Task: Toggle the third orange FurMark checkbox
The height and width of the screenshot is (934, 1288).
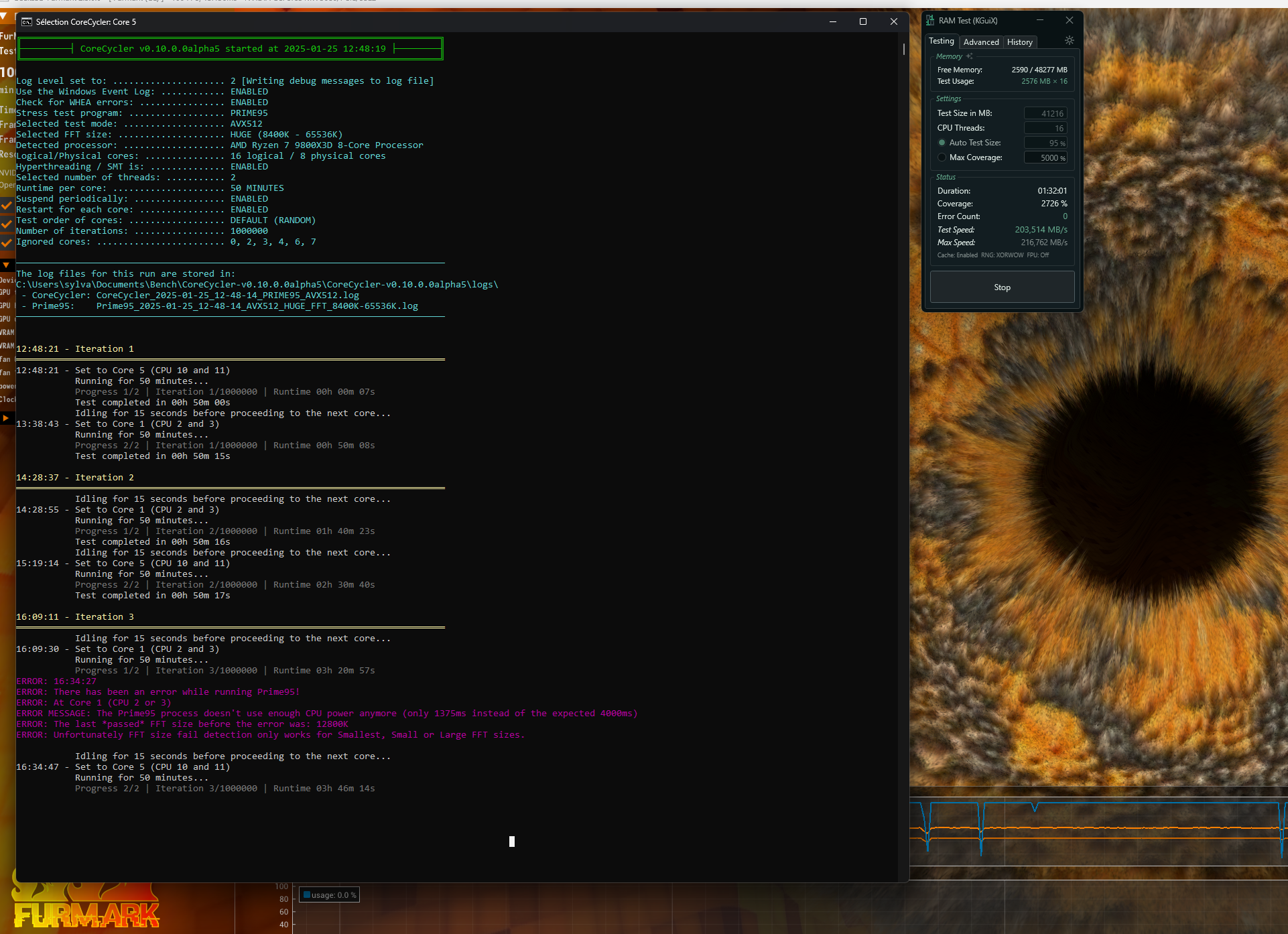Action: click(x=6, y=243)
